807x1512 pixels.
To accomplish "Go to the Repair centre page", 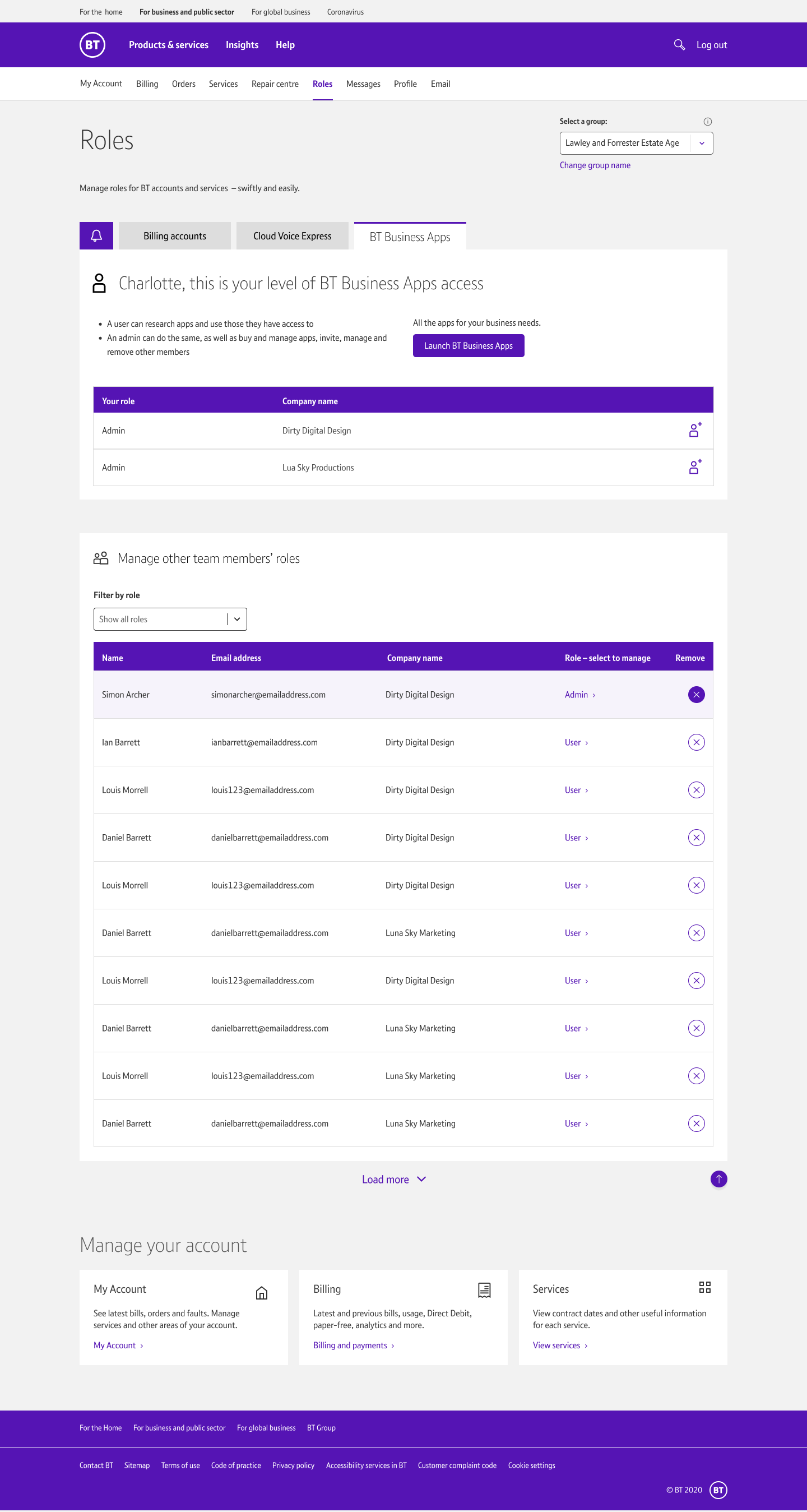I will 275,84.
